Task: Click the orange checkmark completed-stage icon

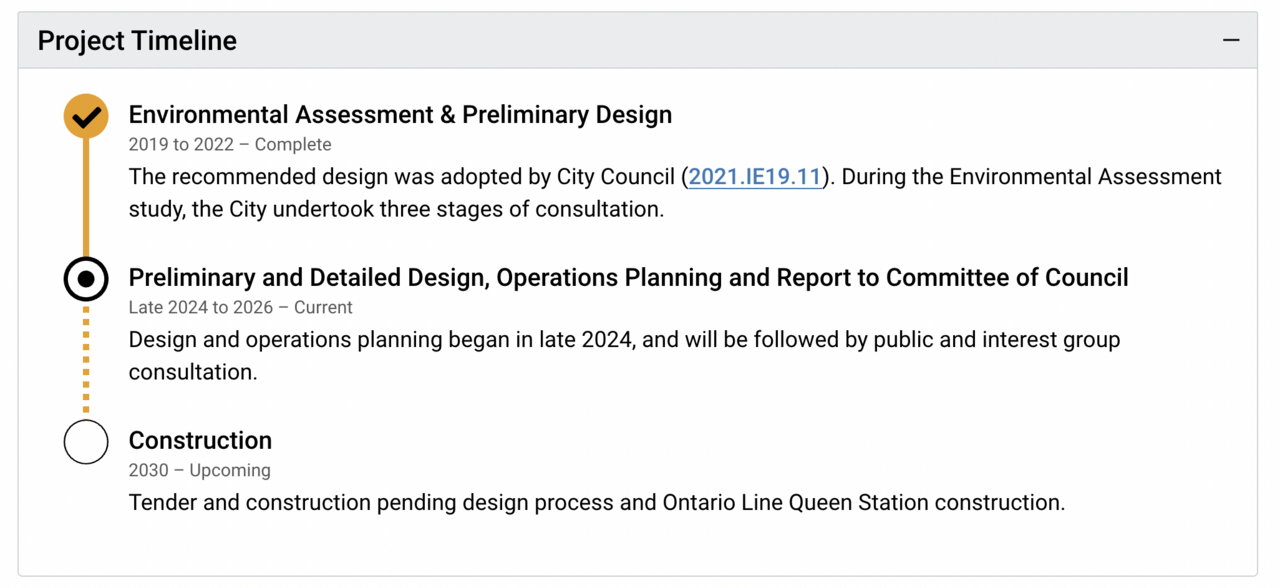Action: point(86,116)
